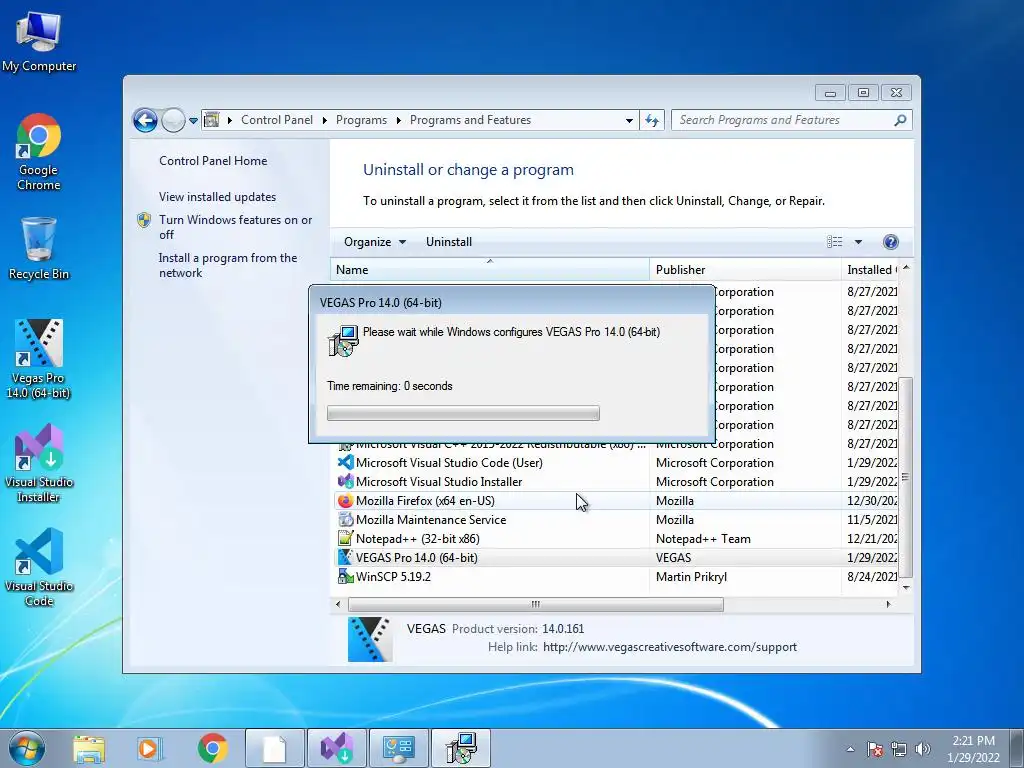Open Chrome from the taskbar
Screen dimensions: 1024x768
212,749
